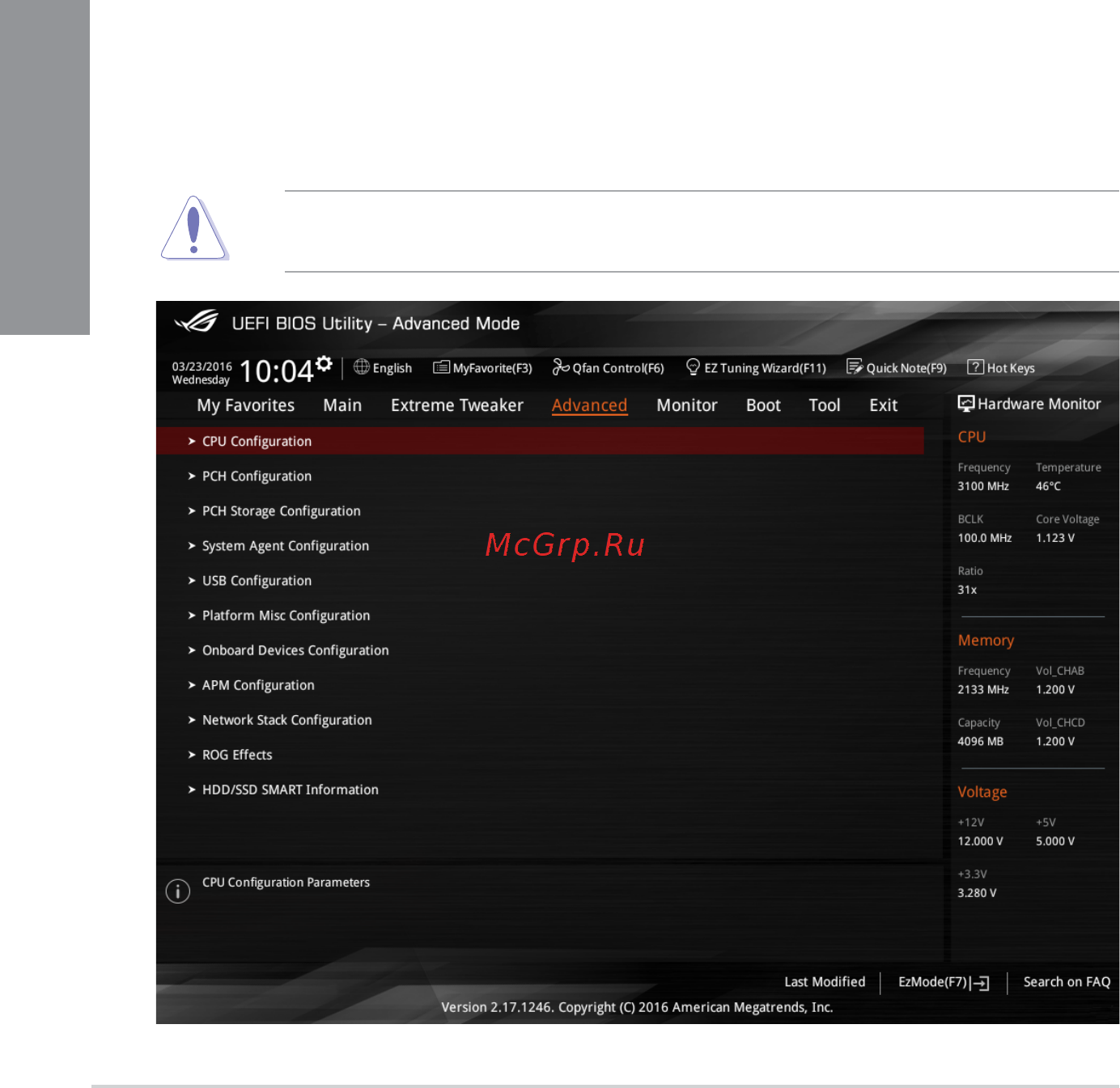Click the EzMode exit arrow icon
This screenshot has height=1088, width=1120.
(x=980, y=983)
